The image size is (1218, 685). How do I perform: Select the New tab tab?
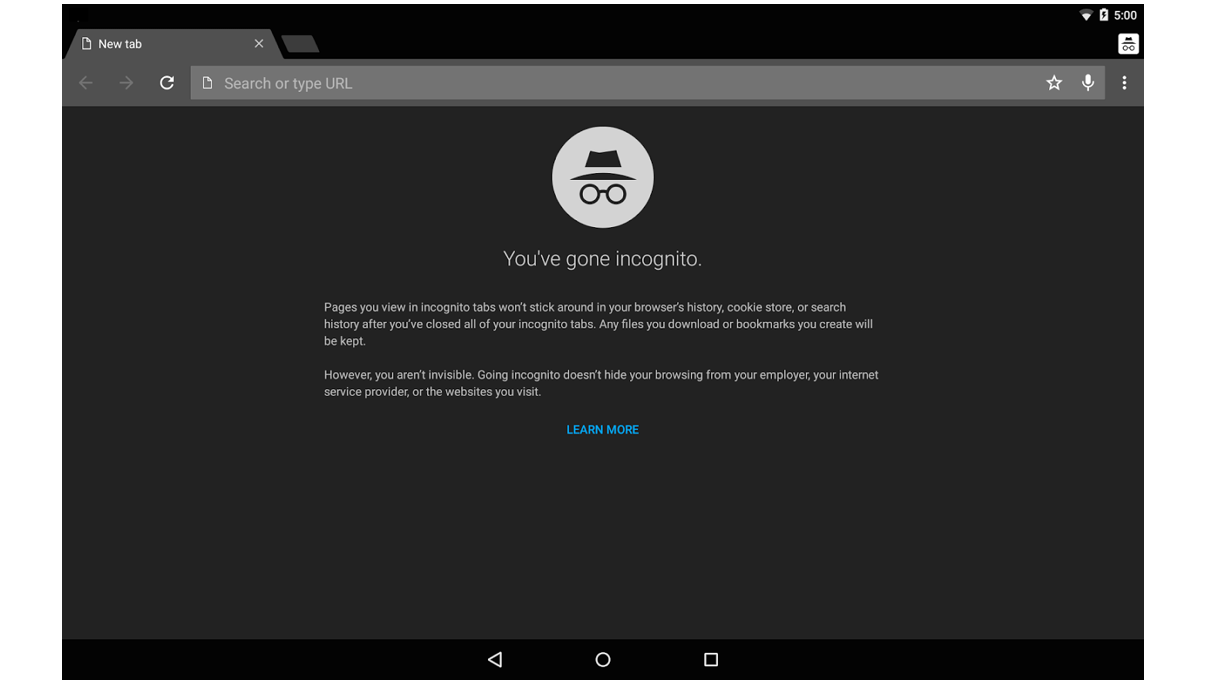(x=160, y=43)
